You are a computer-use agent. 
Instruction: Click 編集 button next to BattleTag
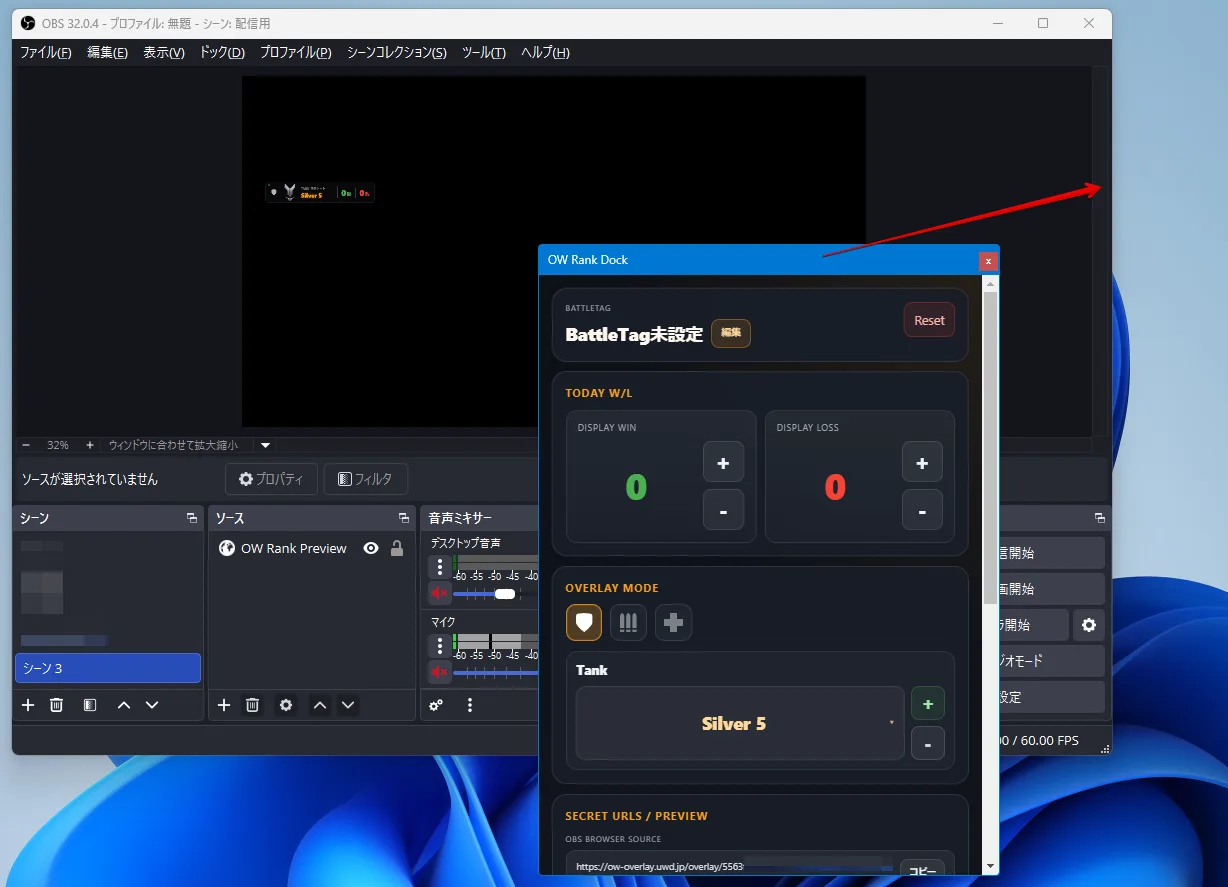click(x=731, y=333)
